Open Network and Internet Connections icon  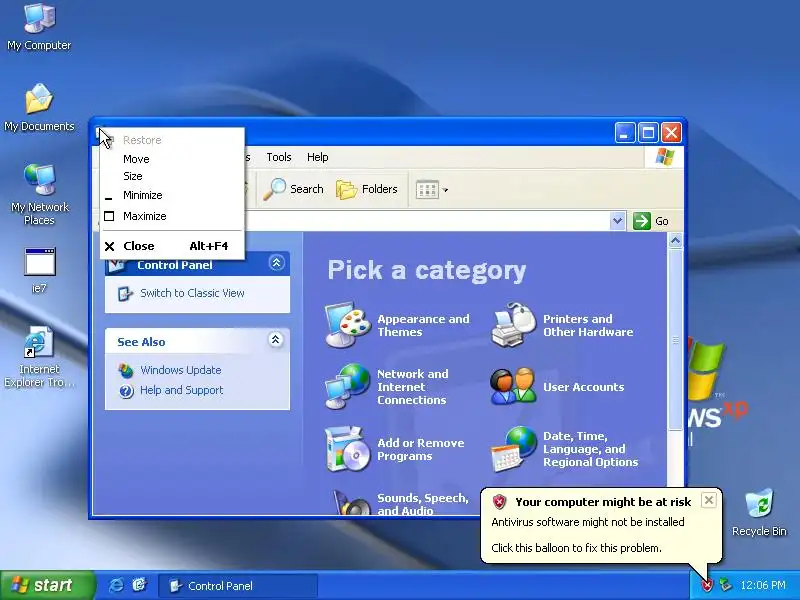point(348,386)
